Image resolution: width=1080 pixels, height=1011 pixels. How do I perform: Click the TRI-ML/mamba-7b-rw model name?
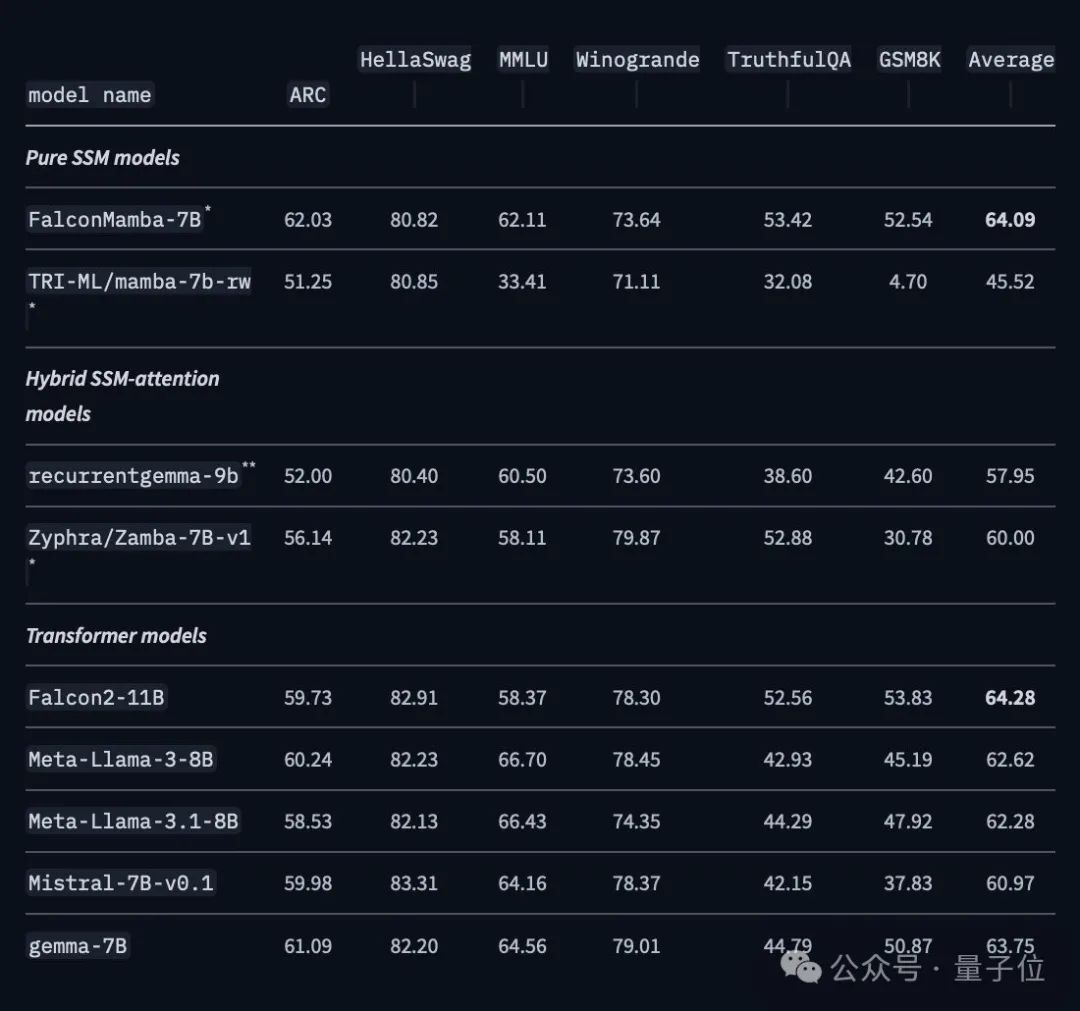coord(139,282)
